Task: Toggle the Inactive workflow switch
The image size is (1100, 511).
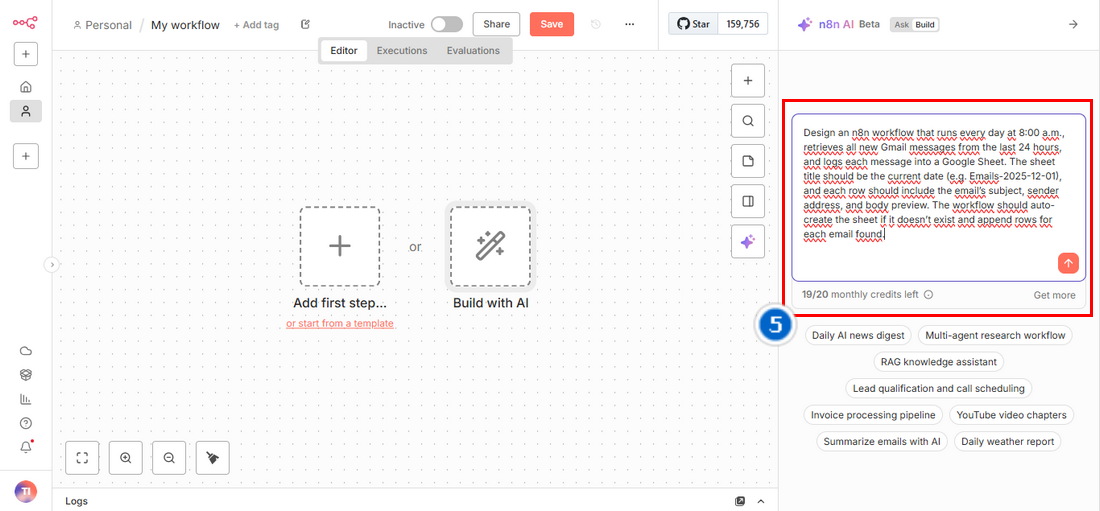Action: coord(446,24)
